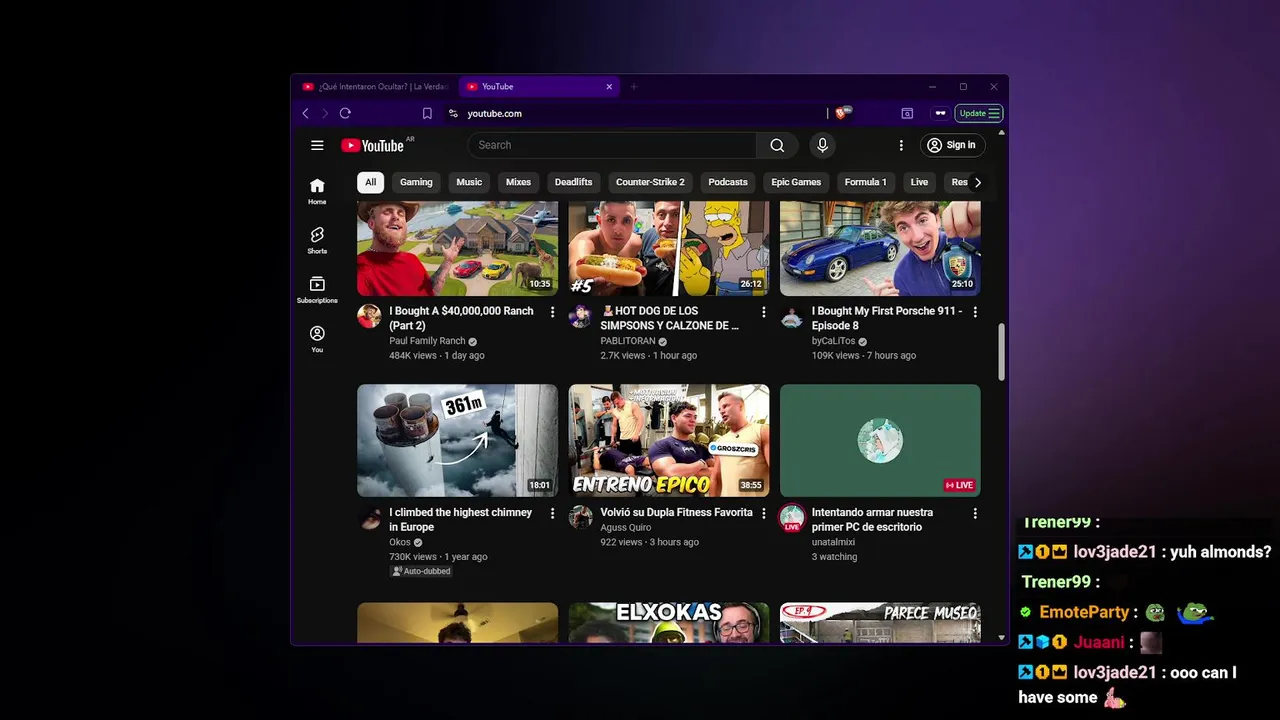
Task: Play the Entreno Epico thumbnail
Action: pos(669,440)
